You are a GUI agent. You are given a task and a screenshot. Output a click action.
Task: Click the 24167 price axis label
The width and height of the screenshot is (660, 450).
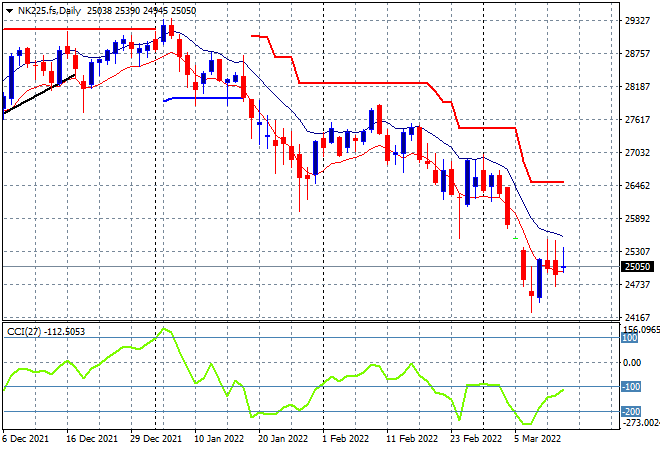point(637,317)
